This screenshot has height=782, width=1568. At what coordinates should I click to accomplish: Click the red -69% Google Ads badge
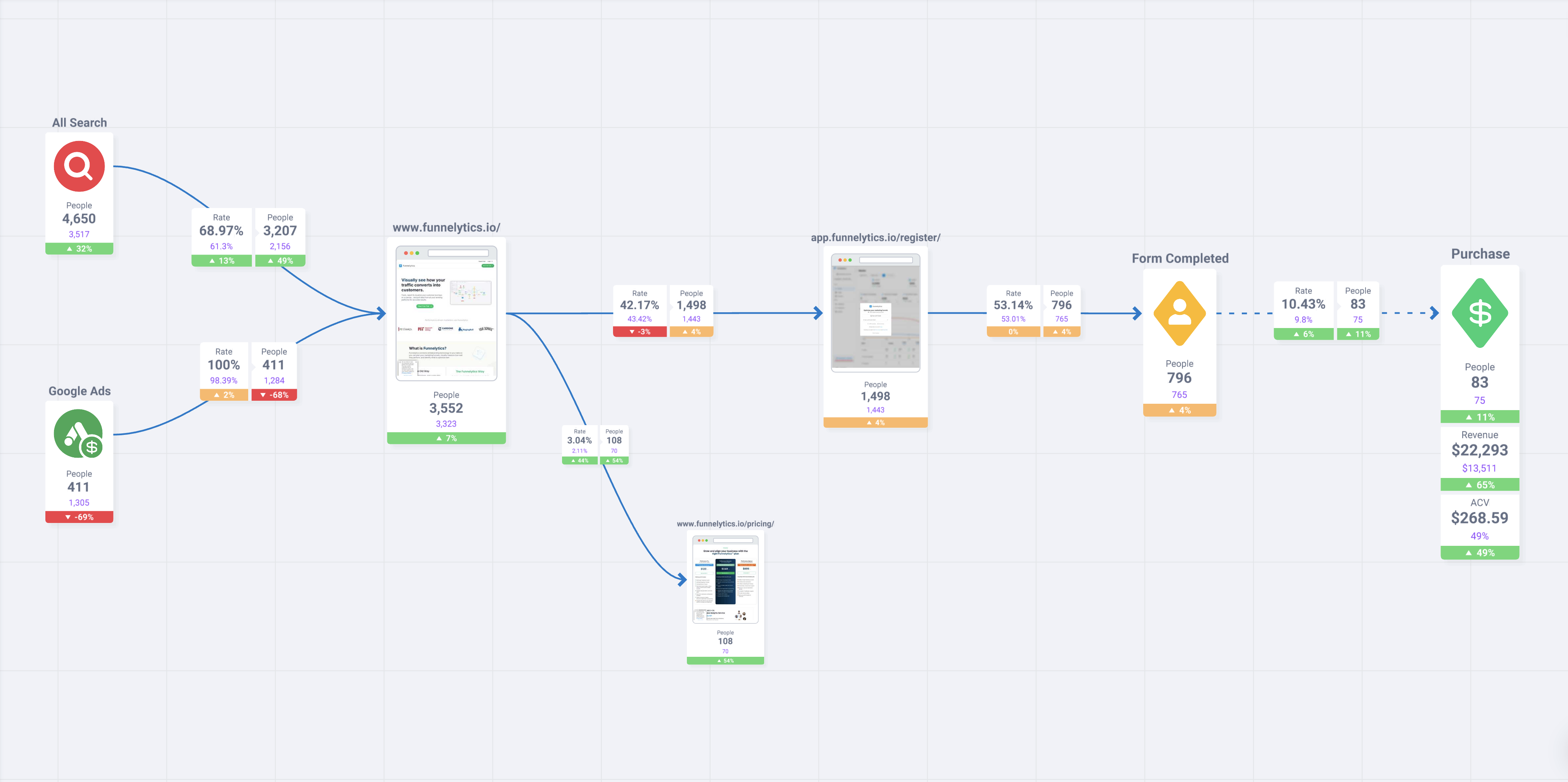tap(79, 517)
